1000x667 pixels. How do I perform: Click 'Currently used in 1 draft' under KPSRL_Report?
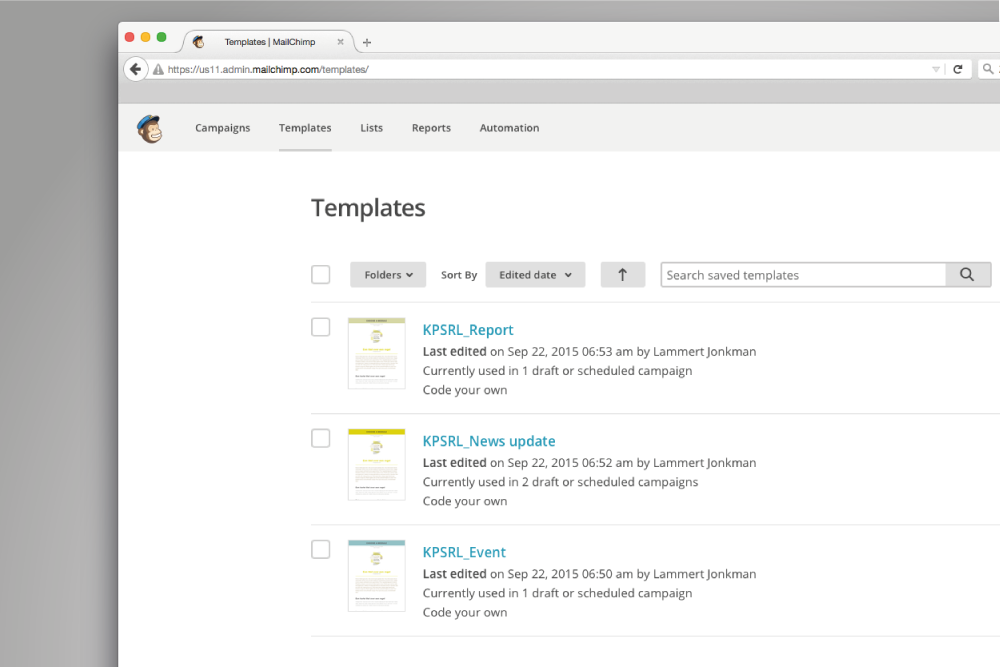coord(557,371)
